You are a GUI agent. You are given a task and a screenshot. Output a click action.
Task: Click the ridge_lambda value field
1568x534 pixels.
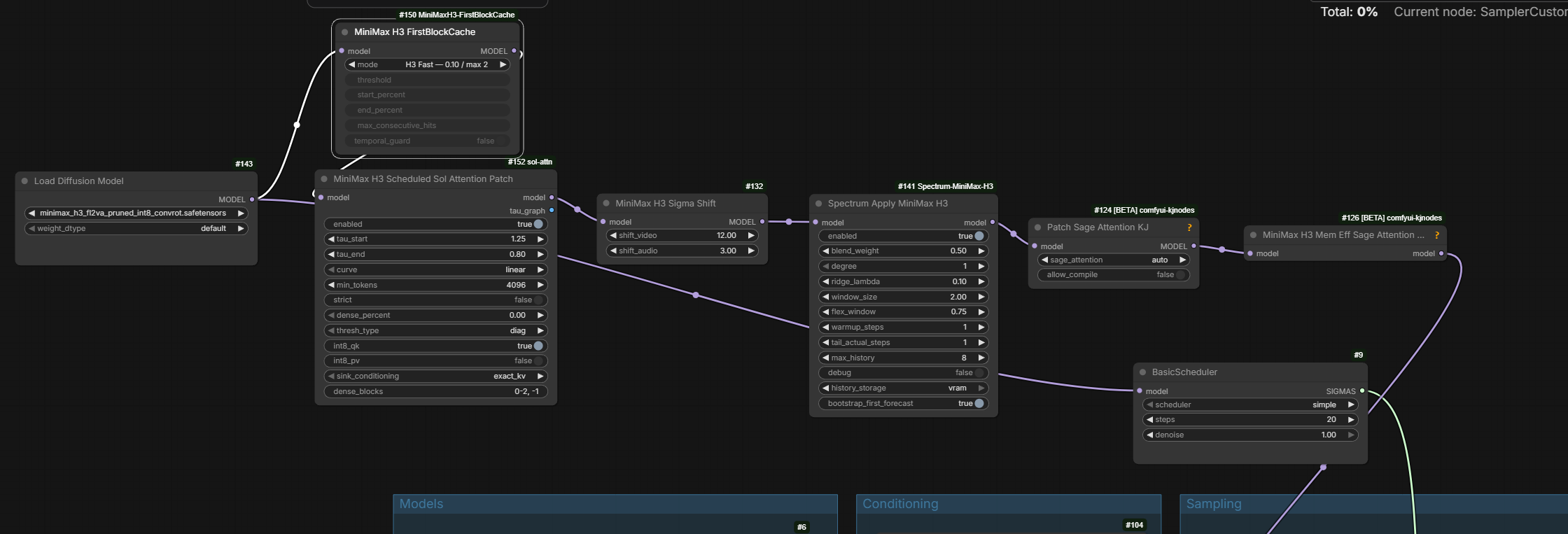(904, 282)
